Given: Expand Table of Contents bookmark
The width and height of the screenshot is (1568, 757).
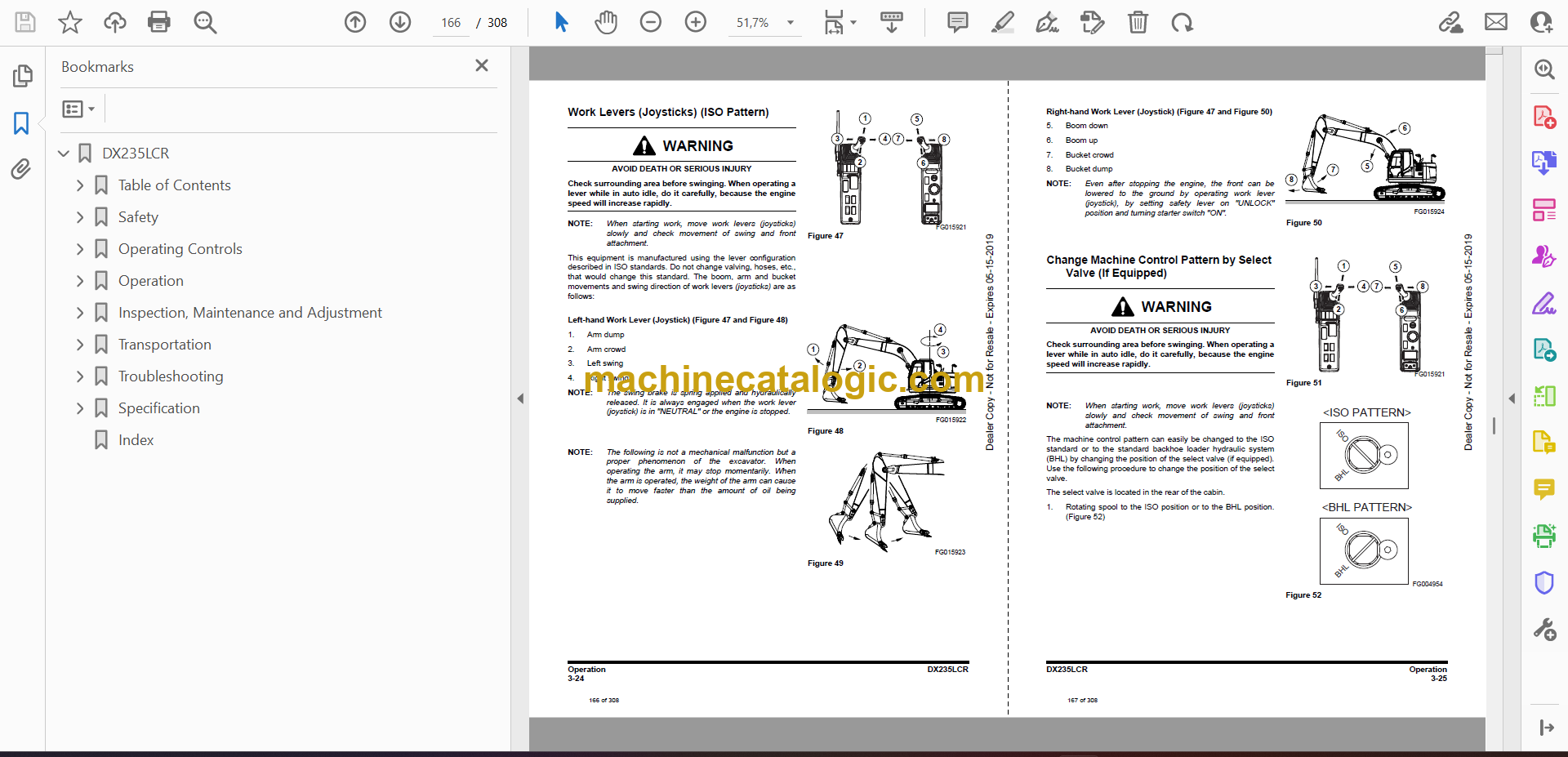Looking at the screenshot, I should click(x=80, y=185).
